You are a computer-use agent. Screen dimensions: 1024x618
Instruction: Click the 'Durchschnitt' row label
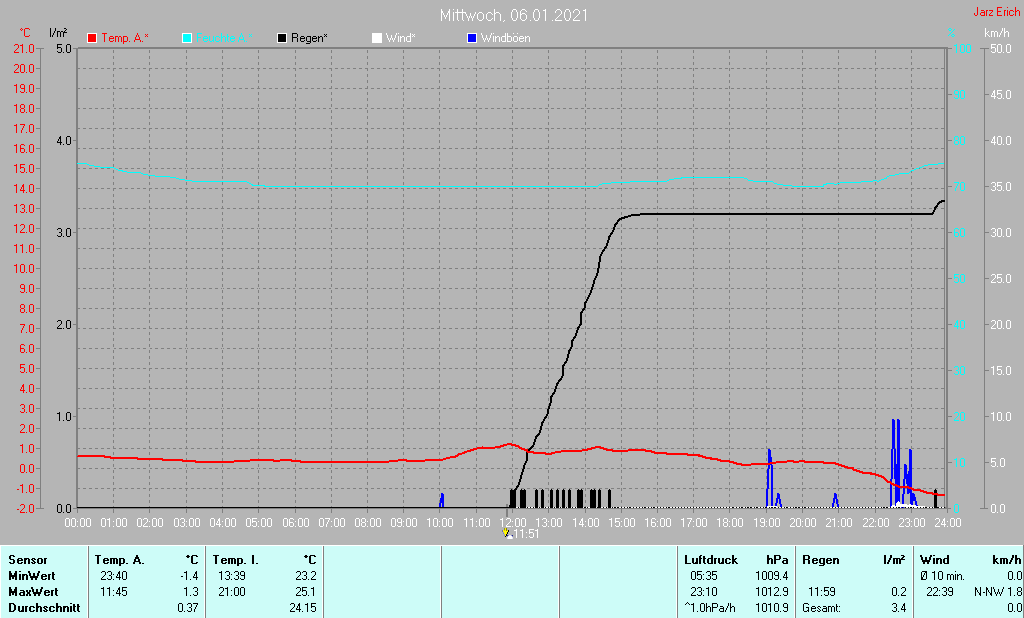pos(44,608)
